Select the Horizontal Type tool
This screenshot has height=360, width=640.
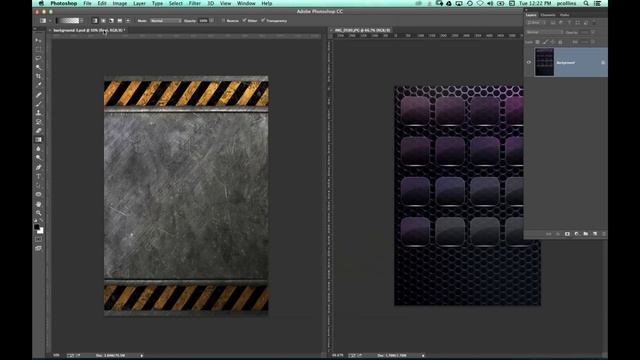(38, 176)
